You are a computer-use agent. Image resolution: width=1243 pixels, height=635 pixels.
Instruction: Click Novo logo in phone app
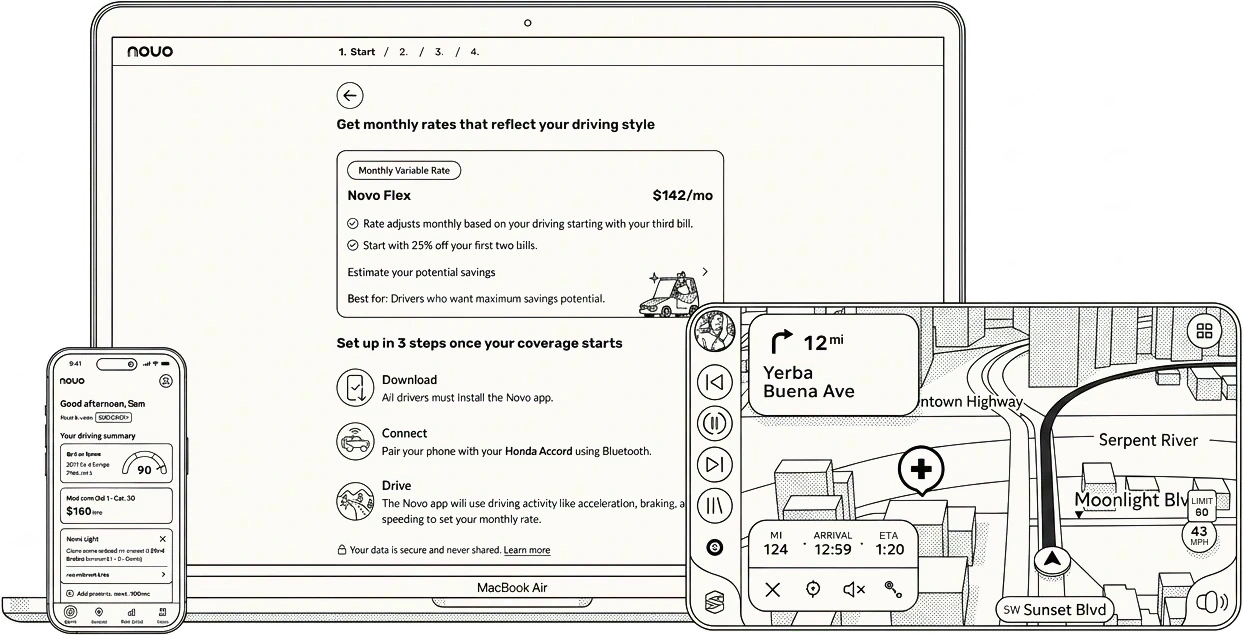[x=73, y=381]
